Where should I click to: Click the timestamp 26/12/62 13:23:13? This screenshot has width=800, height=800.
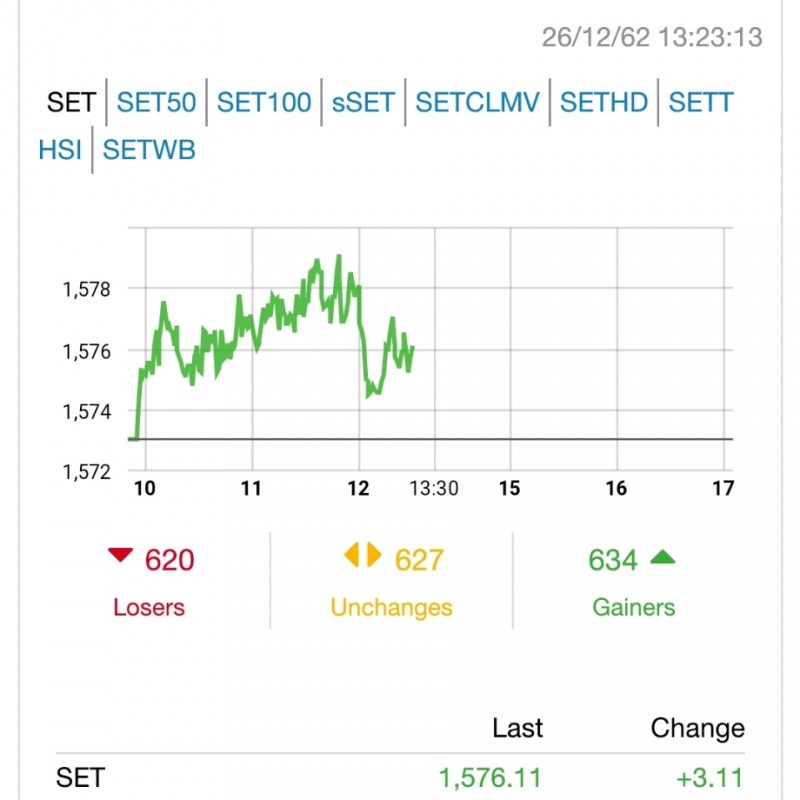(652, 37)
